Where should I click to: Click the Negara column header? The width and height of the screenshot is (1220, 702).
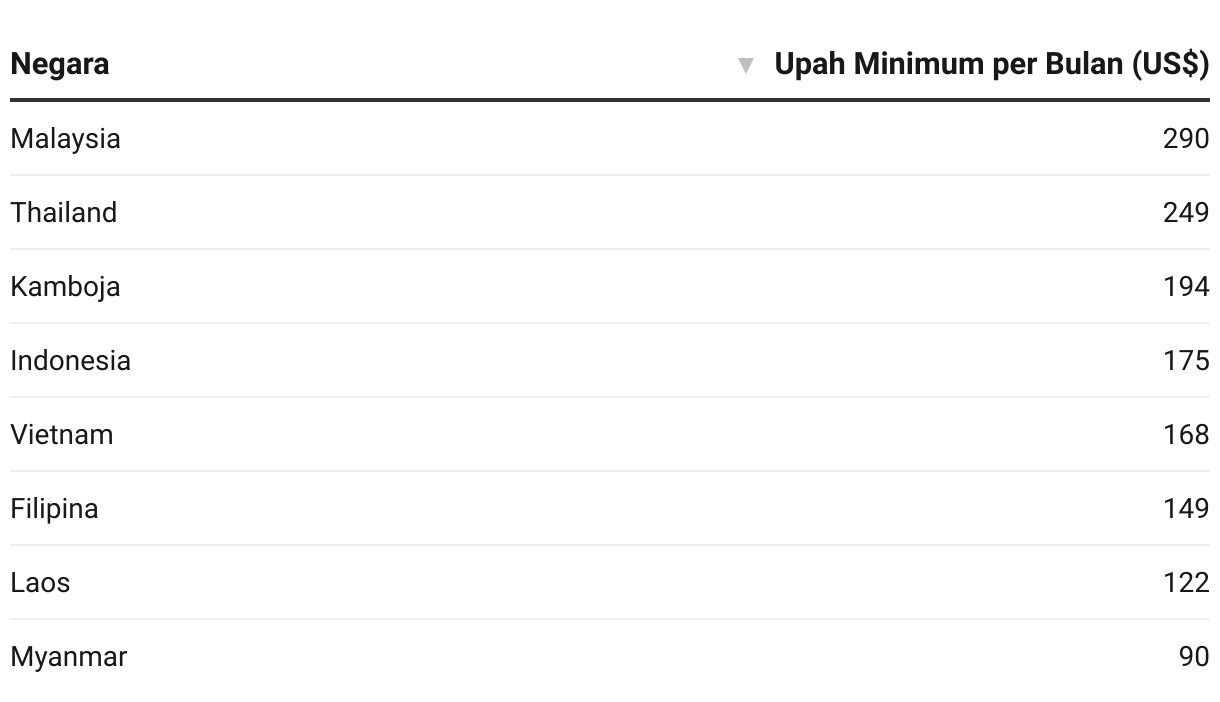[60, 64]
